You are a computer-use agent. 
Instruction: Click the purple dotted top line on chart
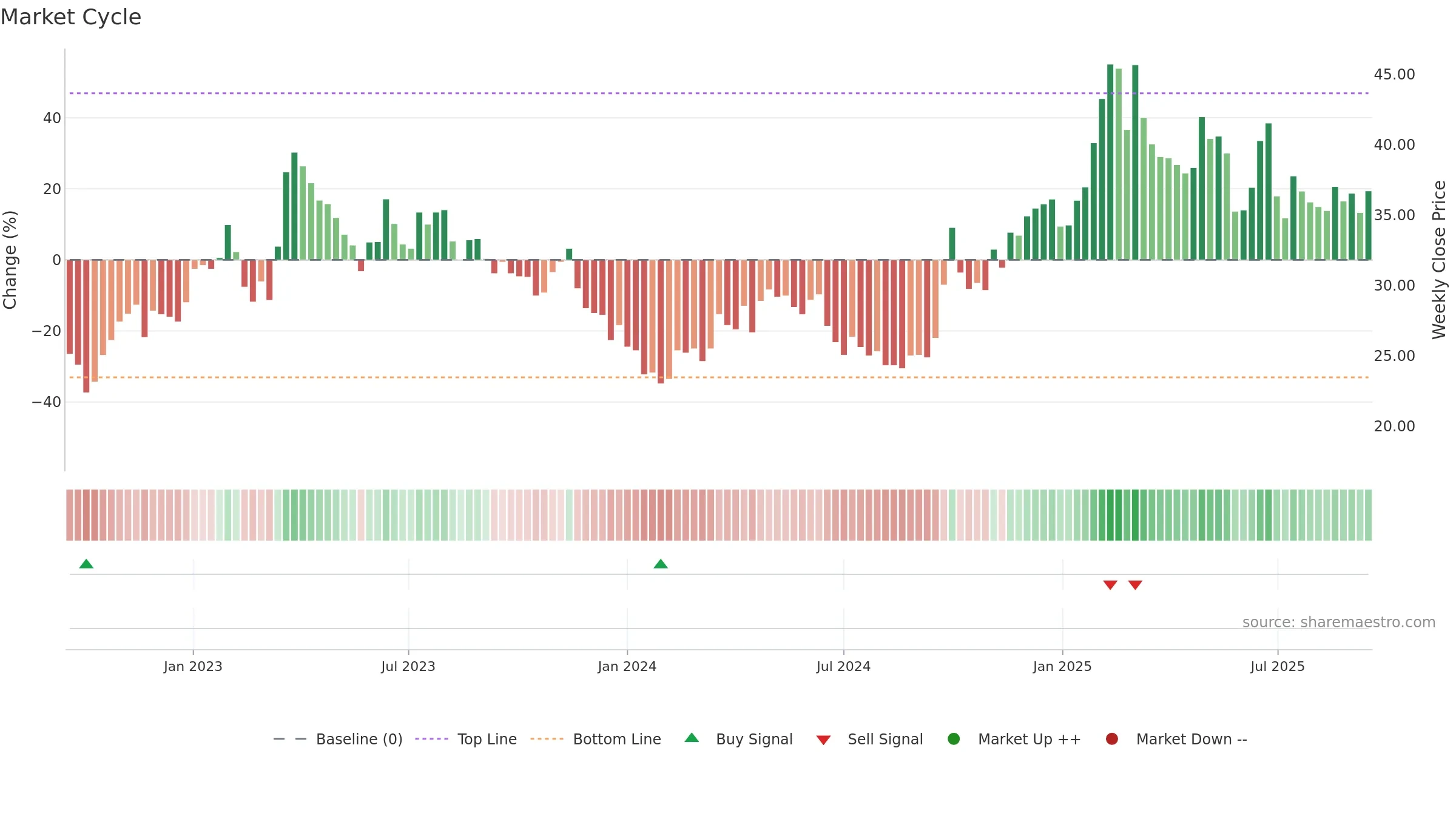click(719, 93)
